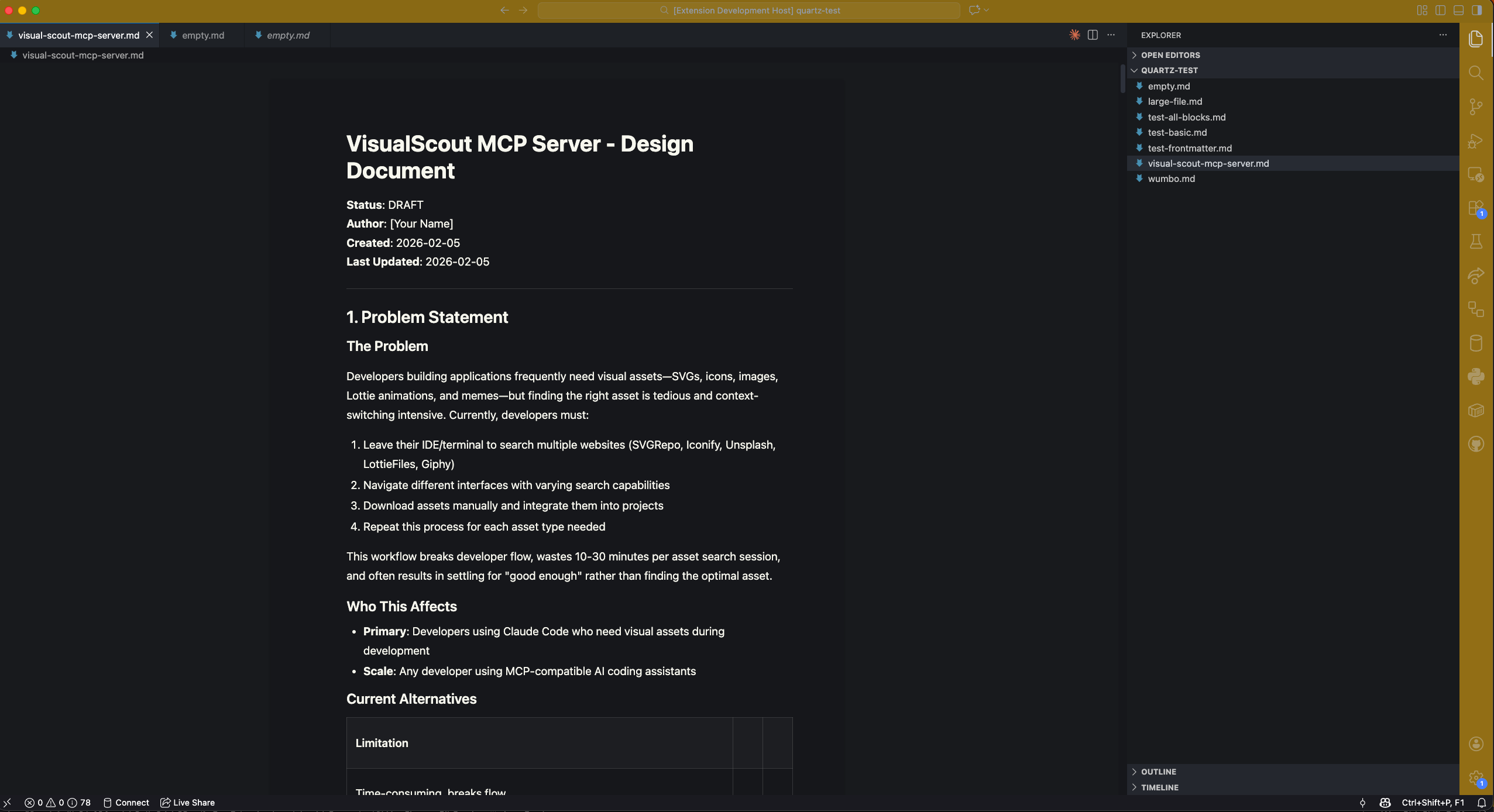Click Connect in the status bar

point(126,802)
